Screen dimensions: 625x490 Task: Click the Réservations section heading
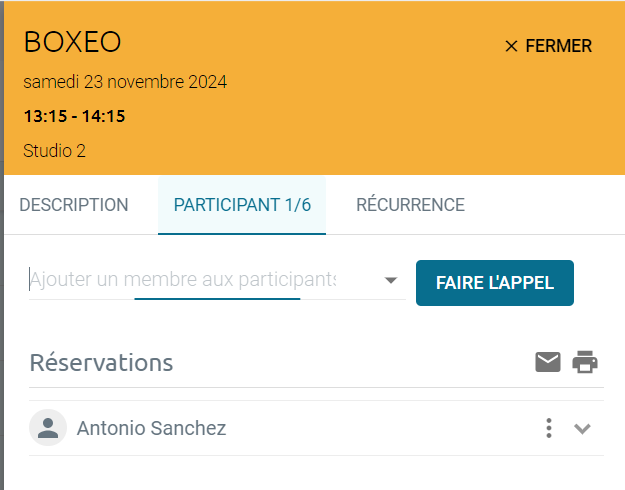pyautogui.click(x=101, y=363)
